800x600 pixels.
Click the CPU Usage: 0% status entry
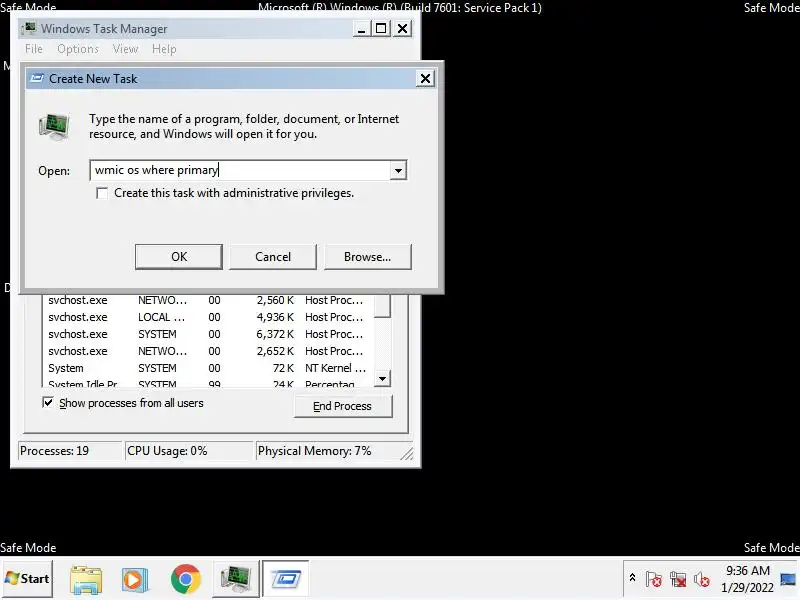[189, 451]
